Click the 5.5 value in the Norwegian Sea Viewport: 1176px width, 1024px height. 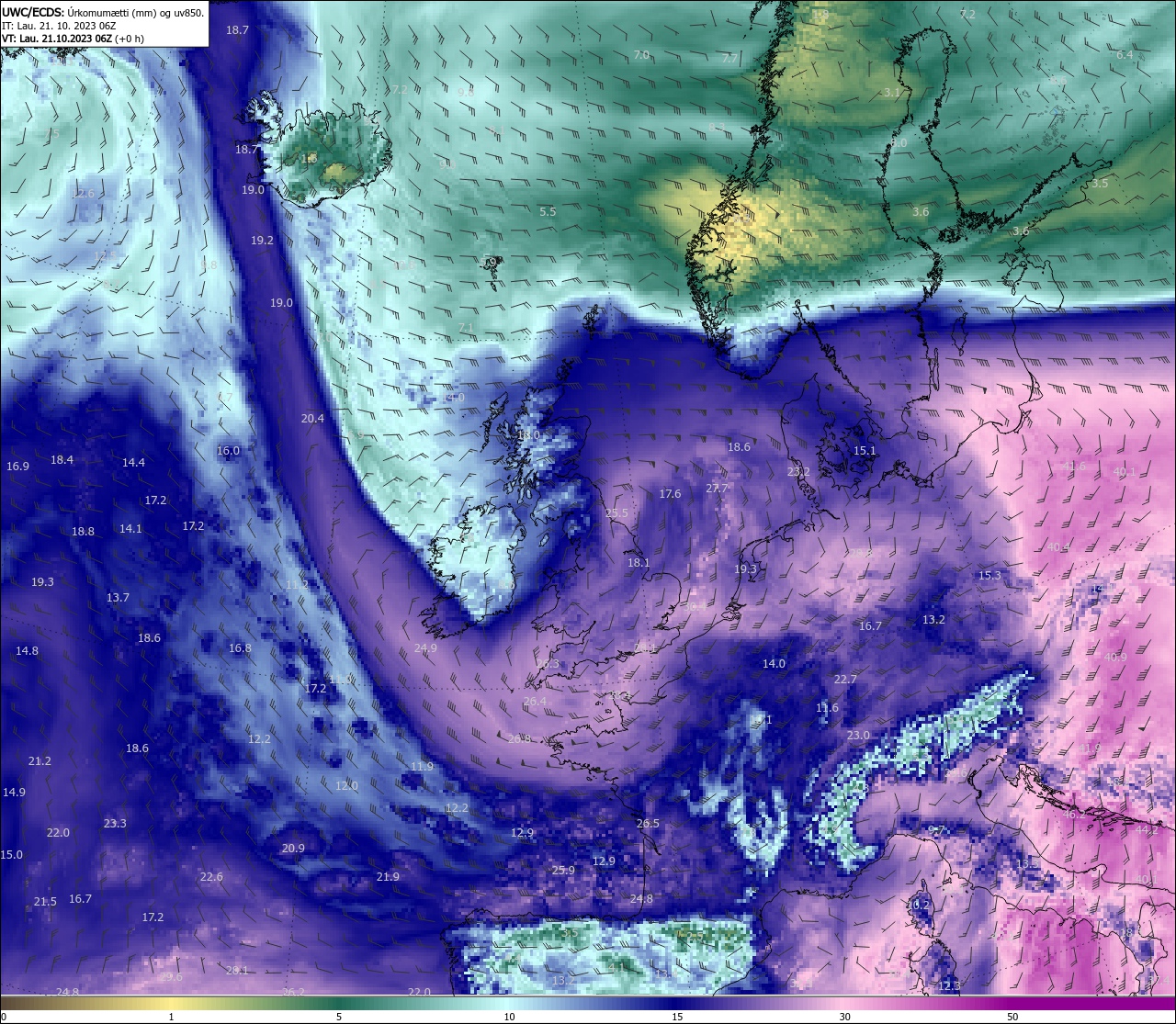click(548, 212)
